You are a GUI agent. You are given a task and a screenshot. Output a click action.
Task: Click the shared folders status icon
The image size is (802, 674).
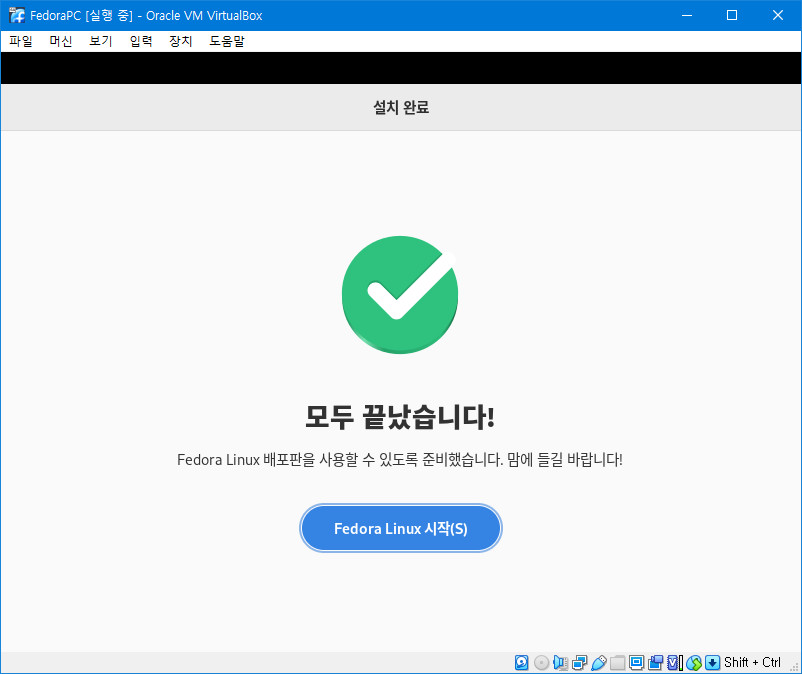(617, 662)
